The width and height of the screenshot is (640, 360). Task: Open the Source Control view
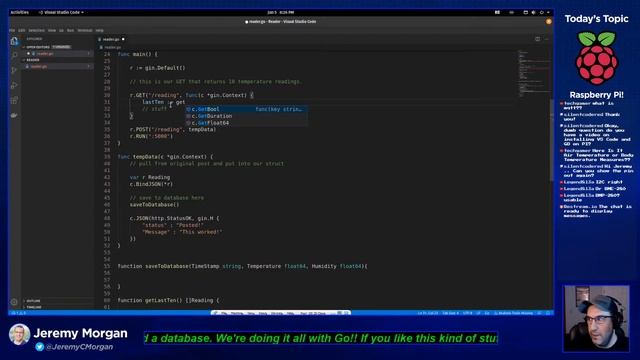14,70
